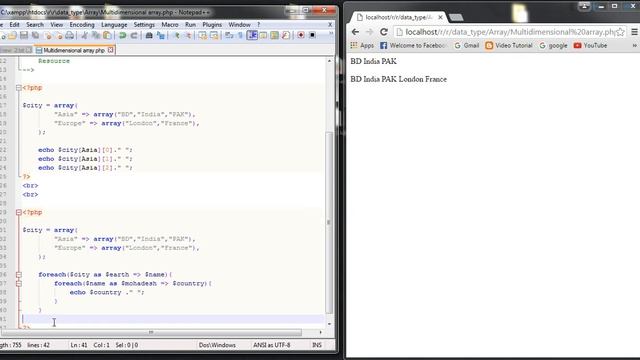Reload the localhost page in Chrome
Image resolution: width=640 pixels, height=360 pixels.
pos(384,32)
